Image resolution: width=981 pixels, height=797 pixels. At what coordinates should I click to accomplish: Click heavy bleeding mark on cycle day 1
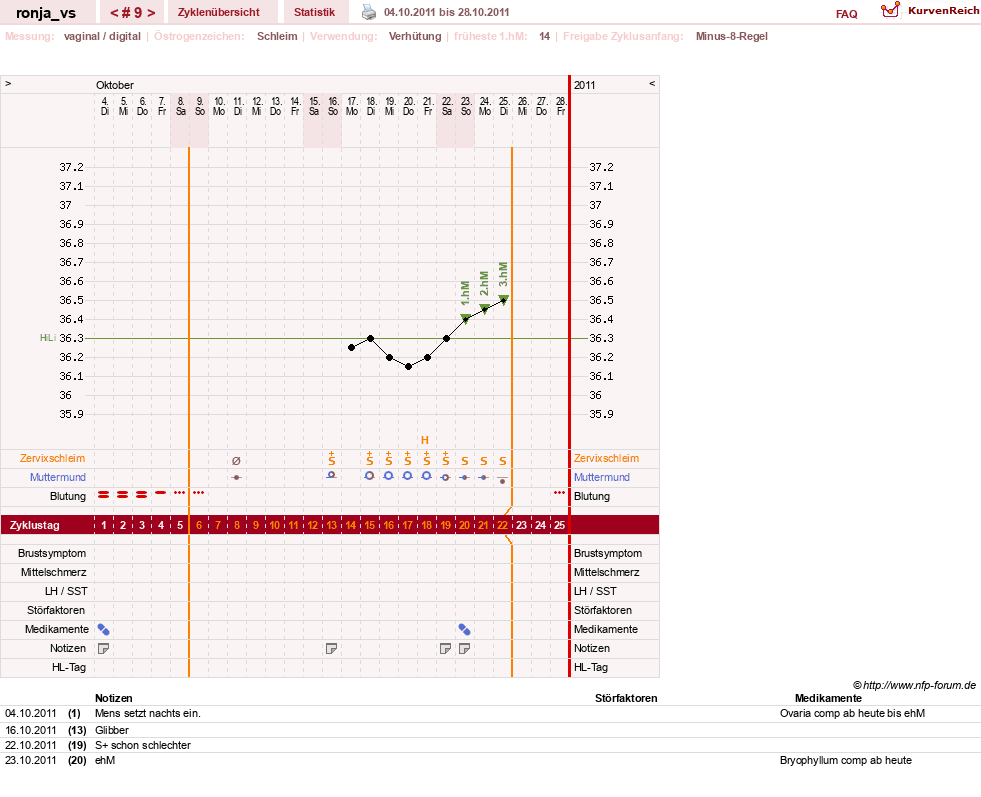pos(104,494)
